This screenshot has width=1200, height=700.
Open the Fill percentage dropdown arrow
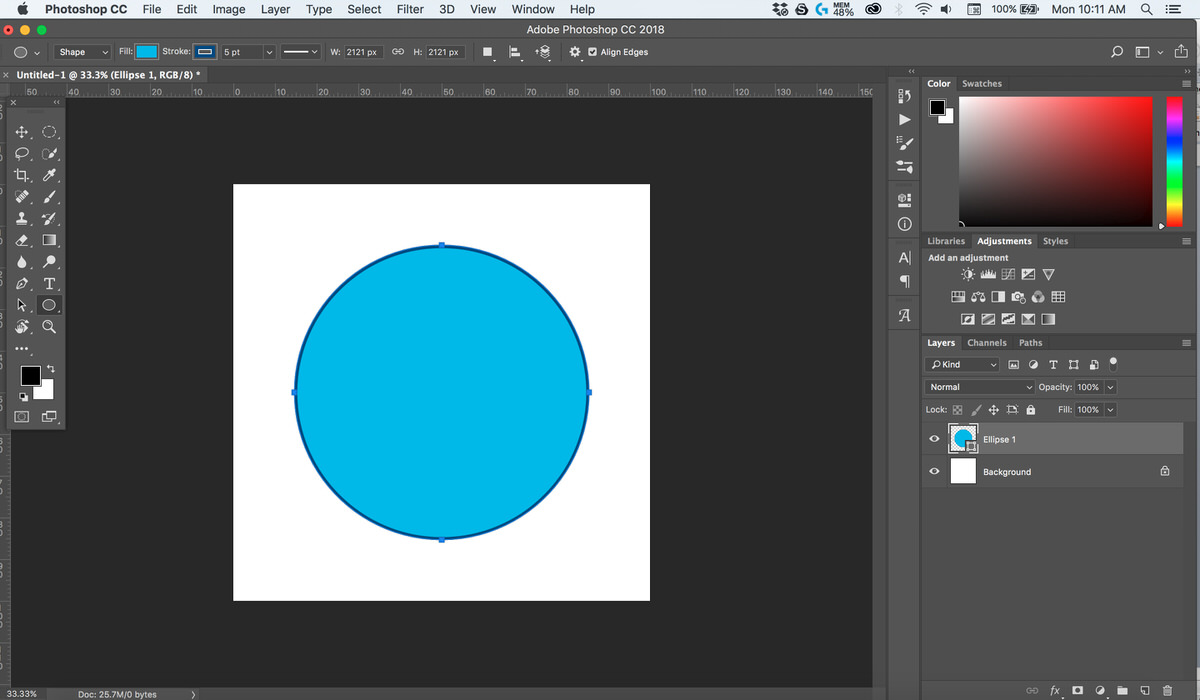tap(1110, 410)
